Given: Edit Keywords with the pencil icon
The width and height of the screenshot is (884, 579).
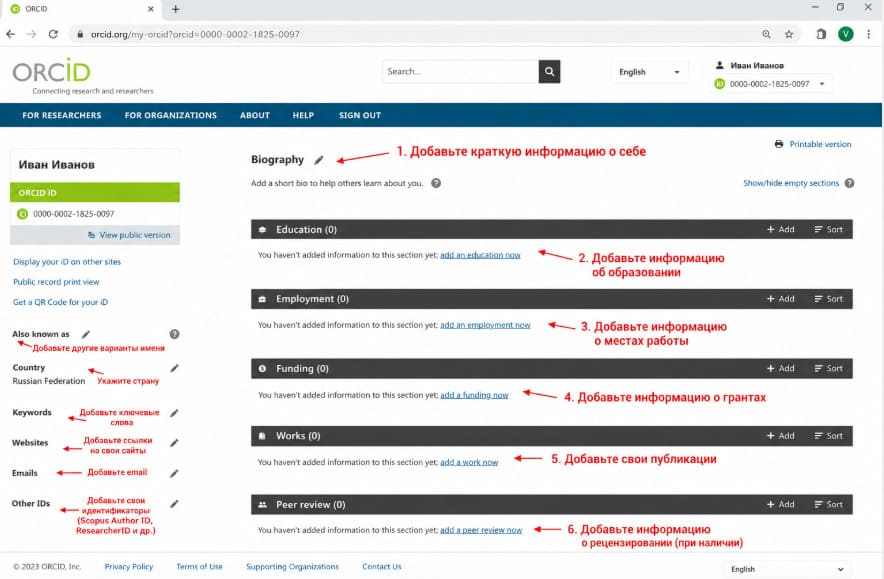Looking at the screenshot, I should coord(175,413).
